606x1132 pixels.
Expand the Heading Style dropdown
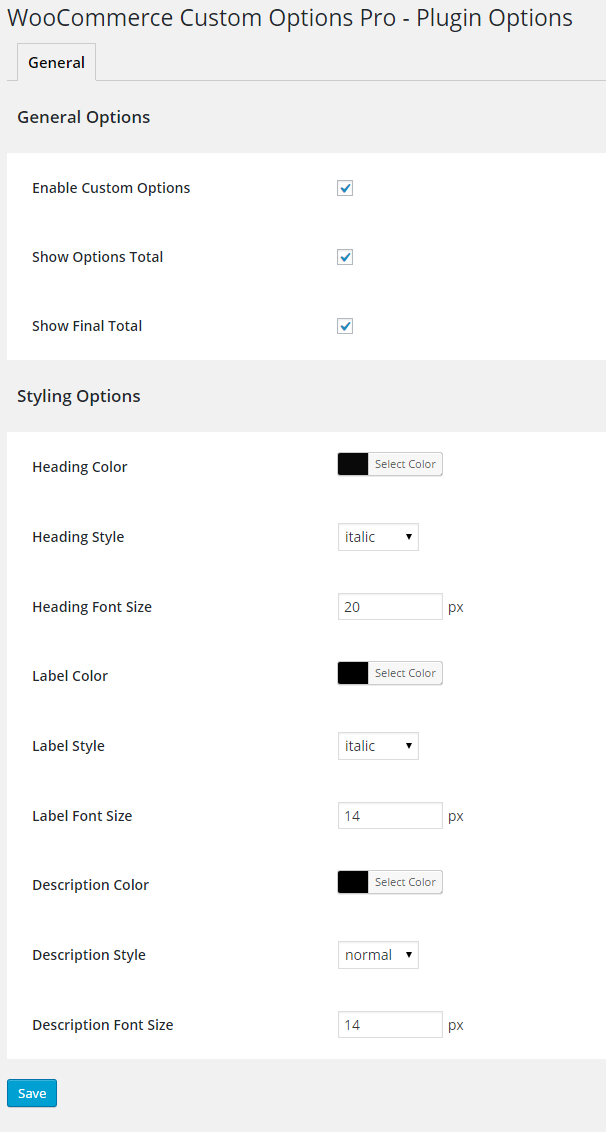(x=378, y=537)
